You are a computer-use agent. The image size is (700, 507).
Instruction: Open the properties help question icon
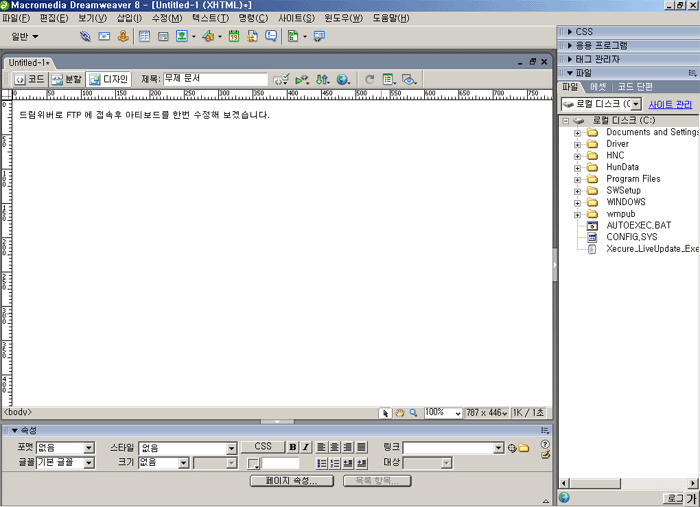pyautogui.click(x=545, y=444)
